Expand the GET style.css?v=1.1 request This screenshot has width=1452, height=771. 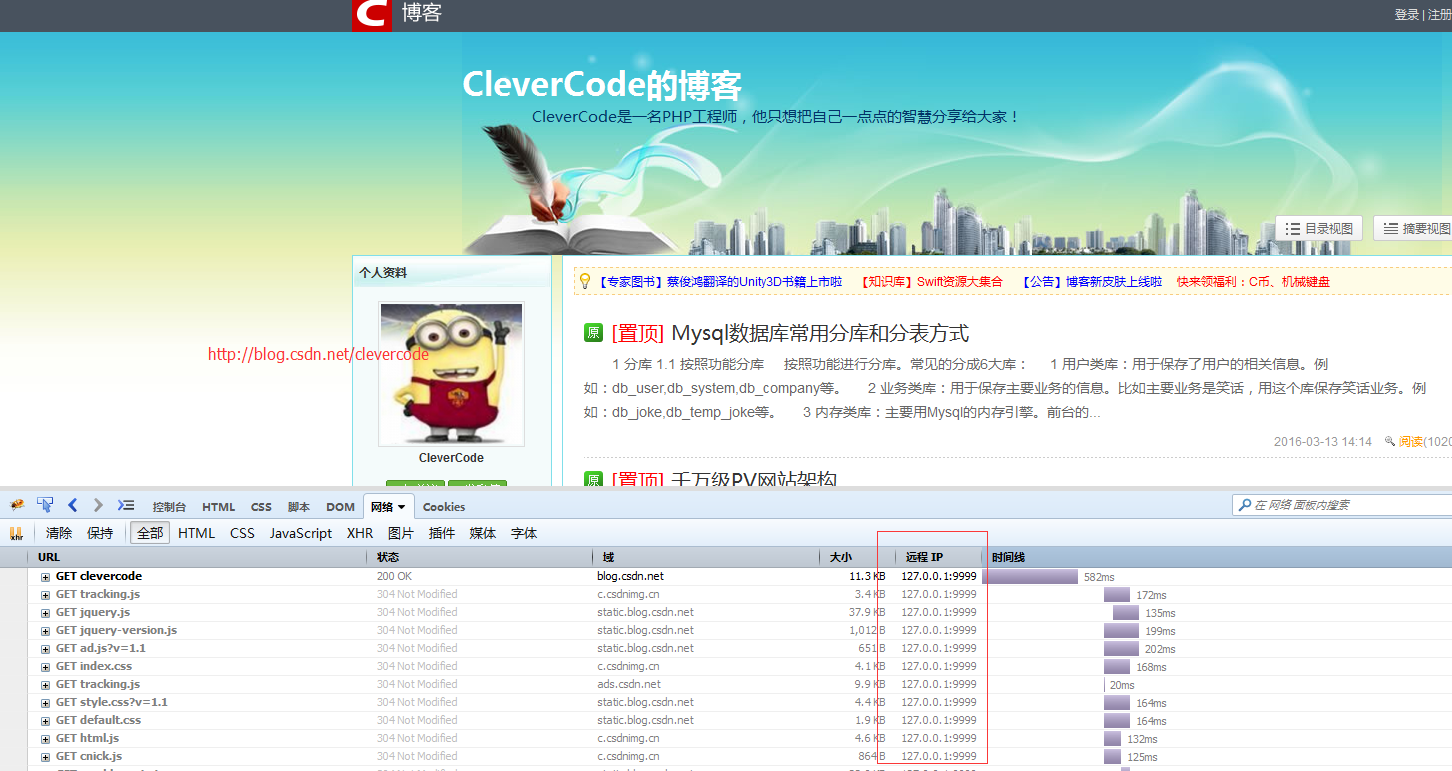[x=45, y=703]
